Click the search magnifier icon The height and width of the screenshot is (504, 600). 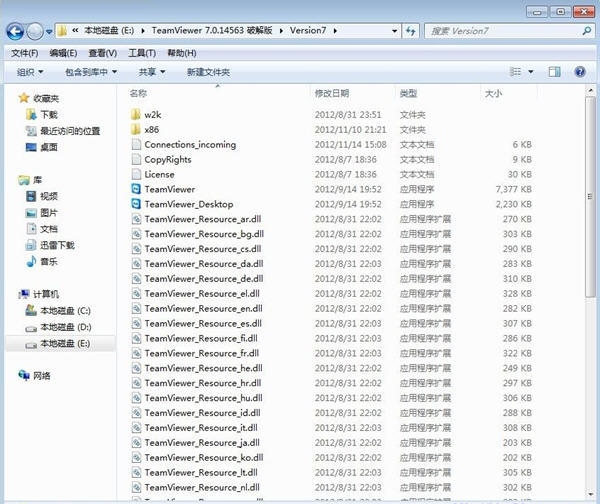pos(587,31)
